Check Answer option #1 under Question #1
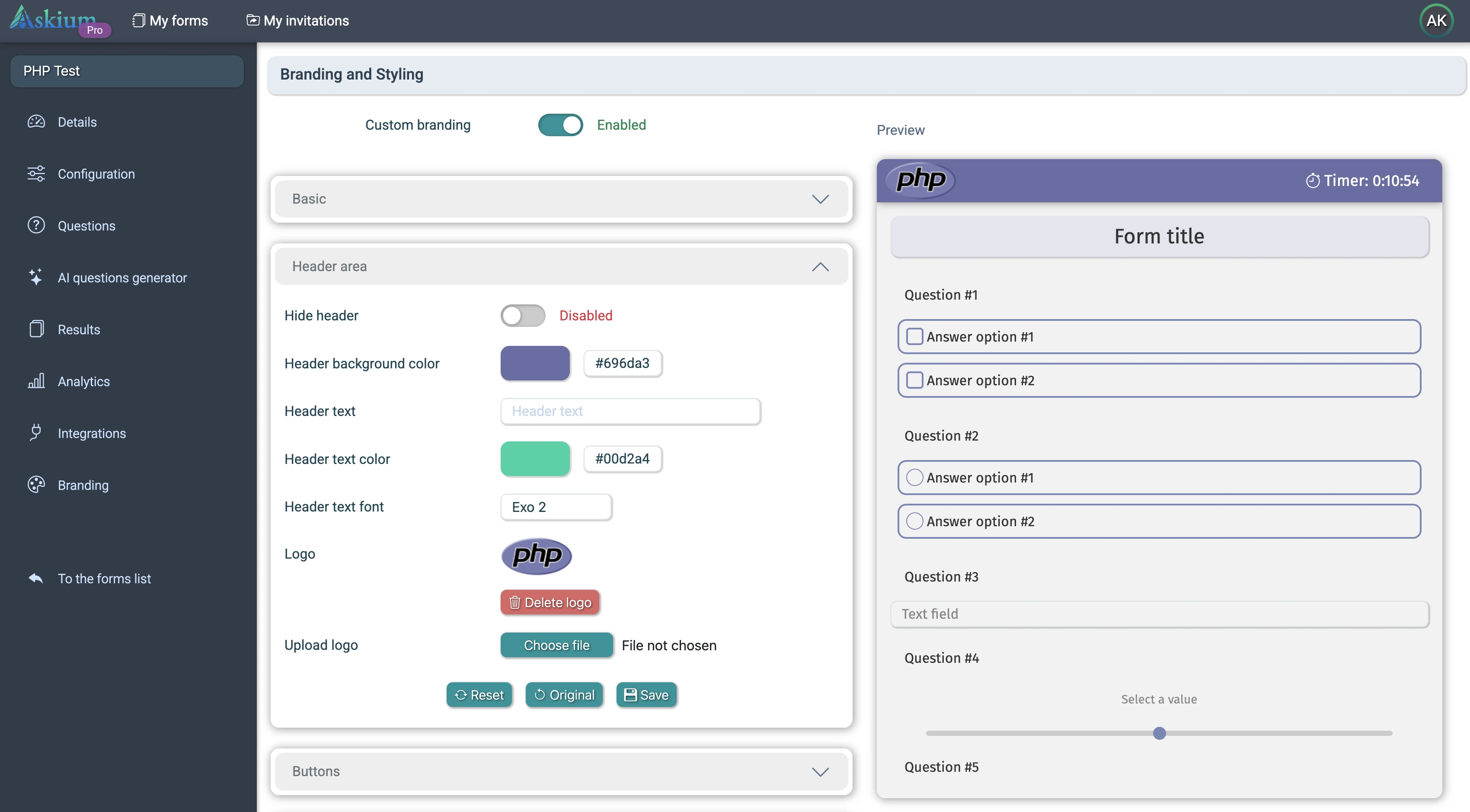Viewport: 1470px width, 812px height. [914, 337]
